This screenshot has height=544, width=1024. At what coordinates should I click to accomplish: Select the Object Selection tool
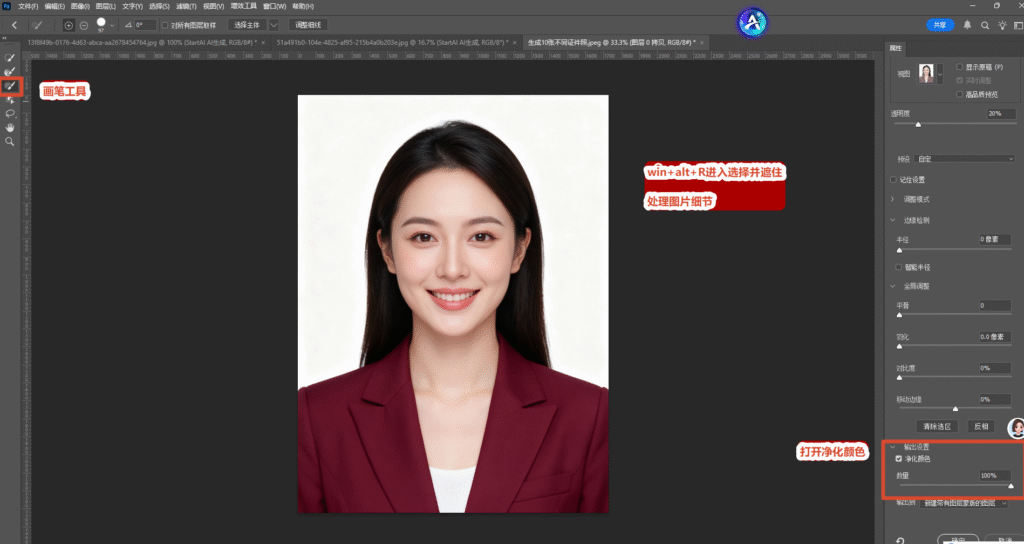click(10, 100)
